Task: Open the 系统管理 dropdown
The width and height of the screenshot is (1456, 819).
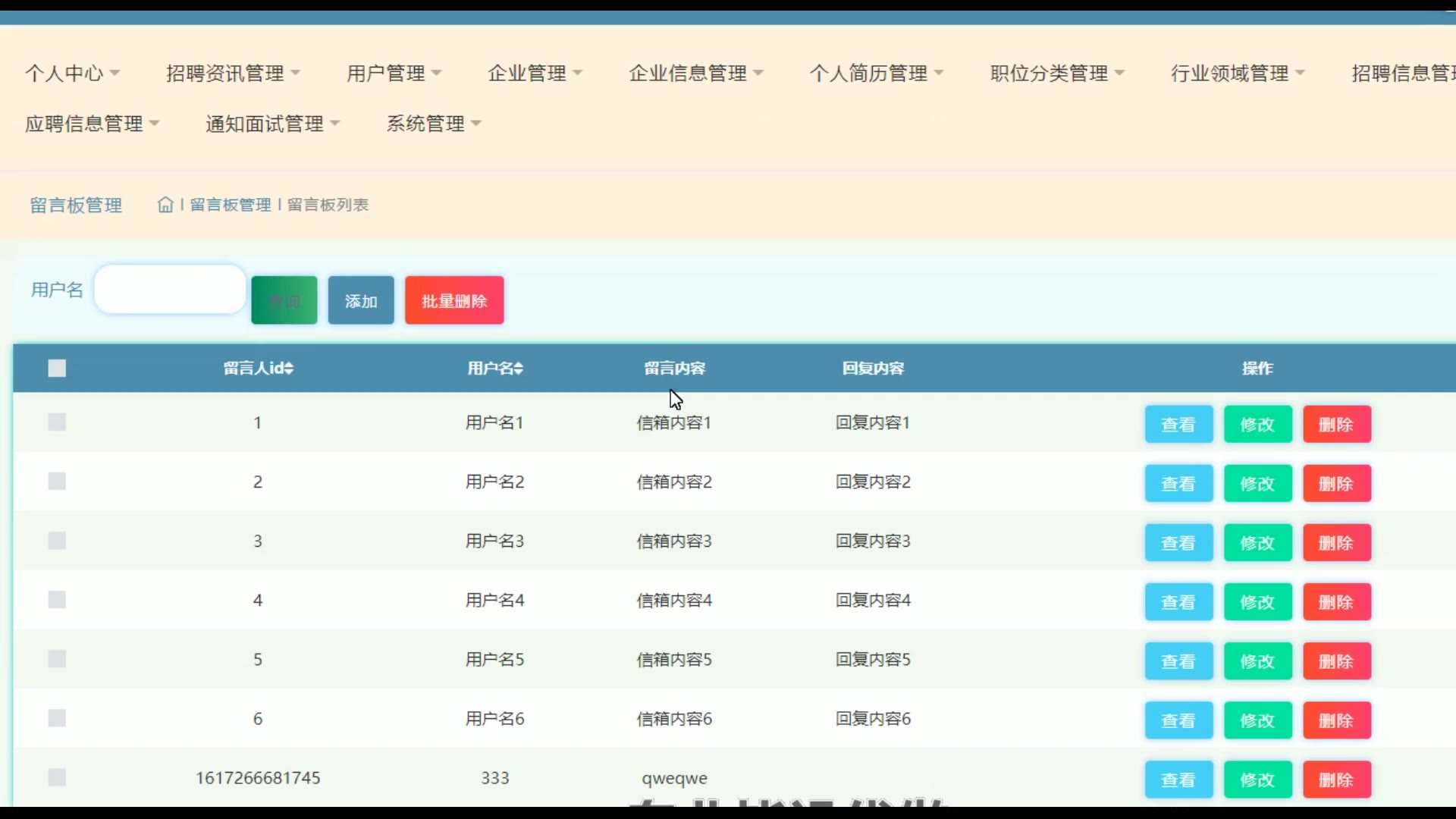Action: pyautogui.click(x=434, y=124)
